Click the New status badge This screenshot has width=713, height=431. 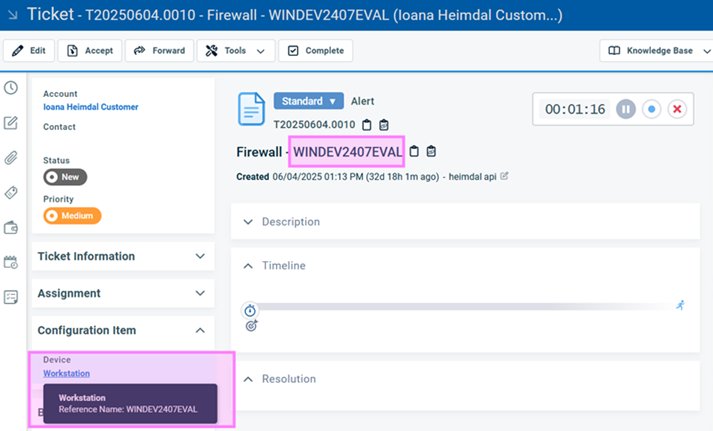[x=65, y=177]
